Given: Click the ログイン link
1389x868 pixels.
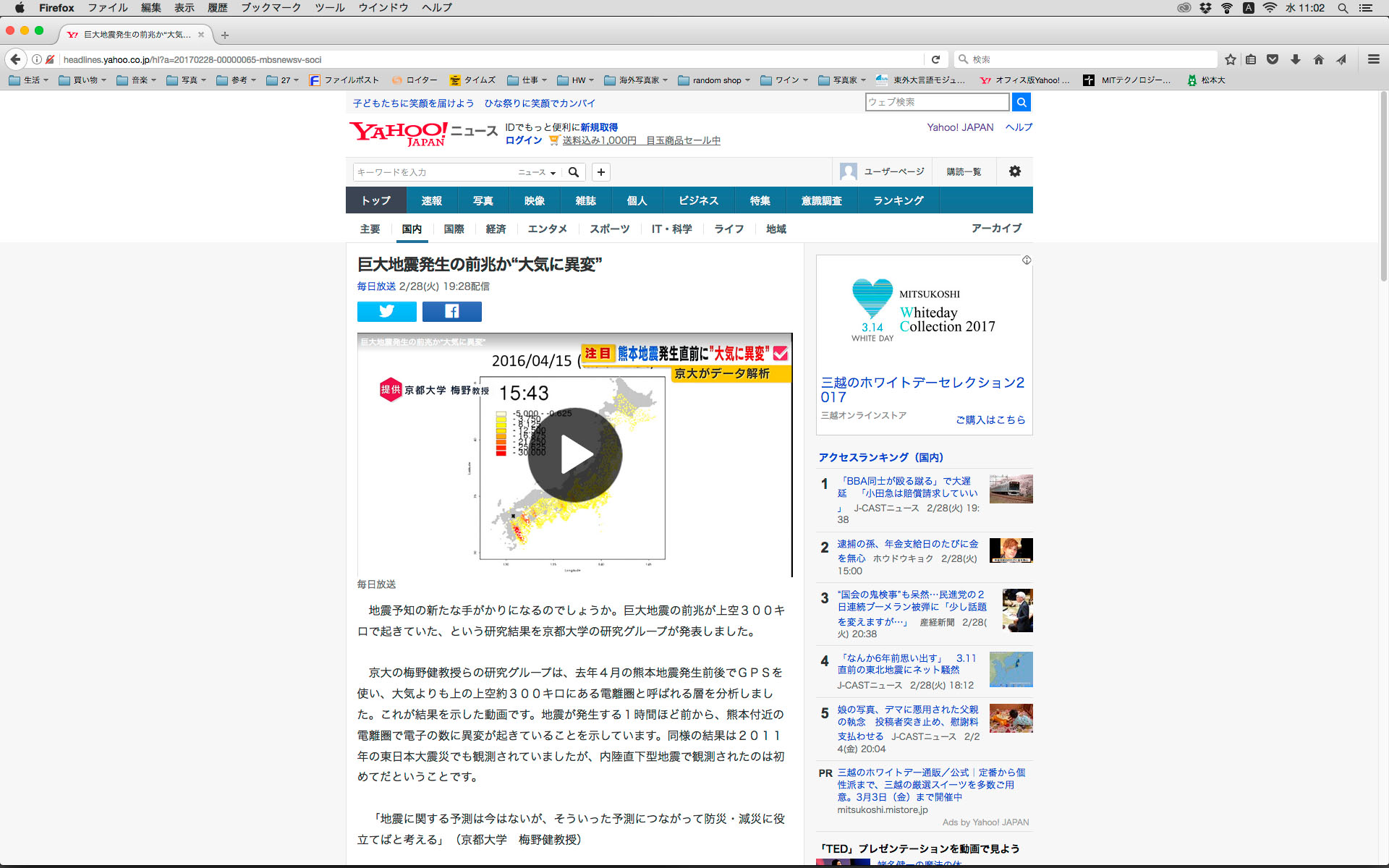Looking at the screenshot, I should tap(523, 140).
